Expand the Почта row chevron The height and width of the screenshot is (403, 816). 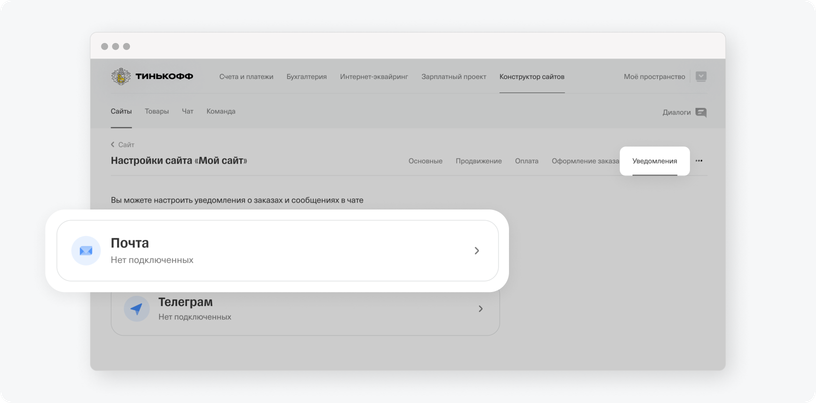477,251
